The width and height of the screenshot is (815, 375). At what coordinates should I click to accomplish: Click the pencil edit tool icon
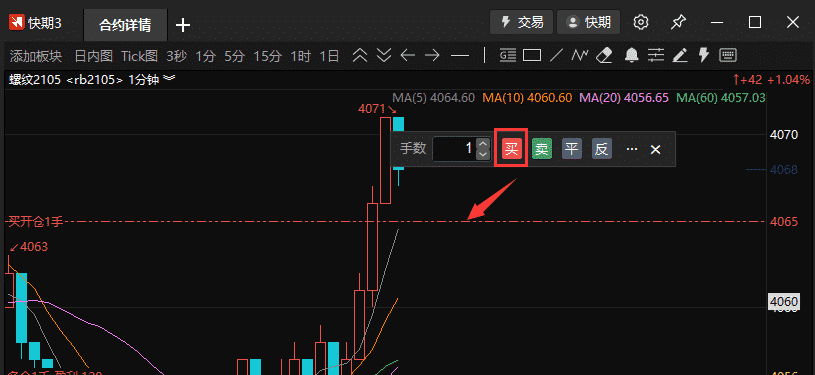(x=680, y=55)
